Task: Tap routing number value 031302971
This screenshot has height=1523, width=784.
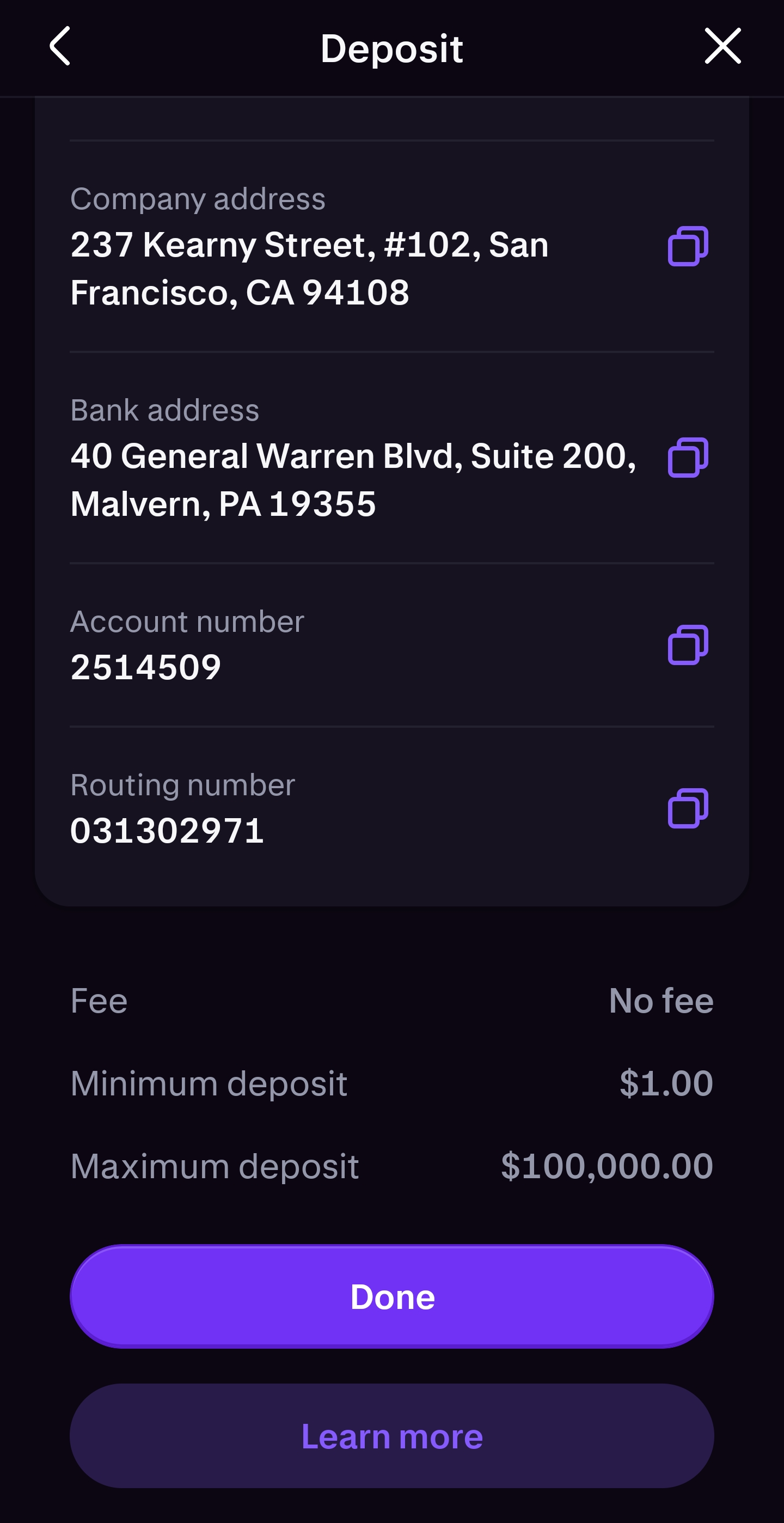Action: pyautogui.click(x=167, y=830)
